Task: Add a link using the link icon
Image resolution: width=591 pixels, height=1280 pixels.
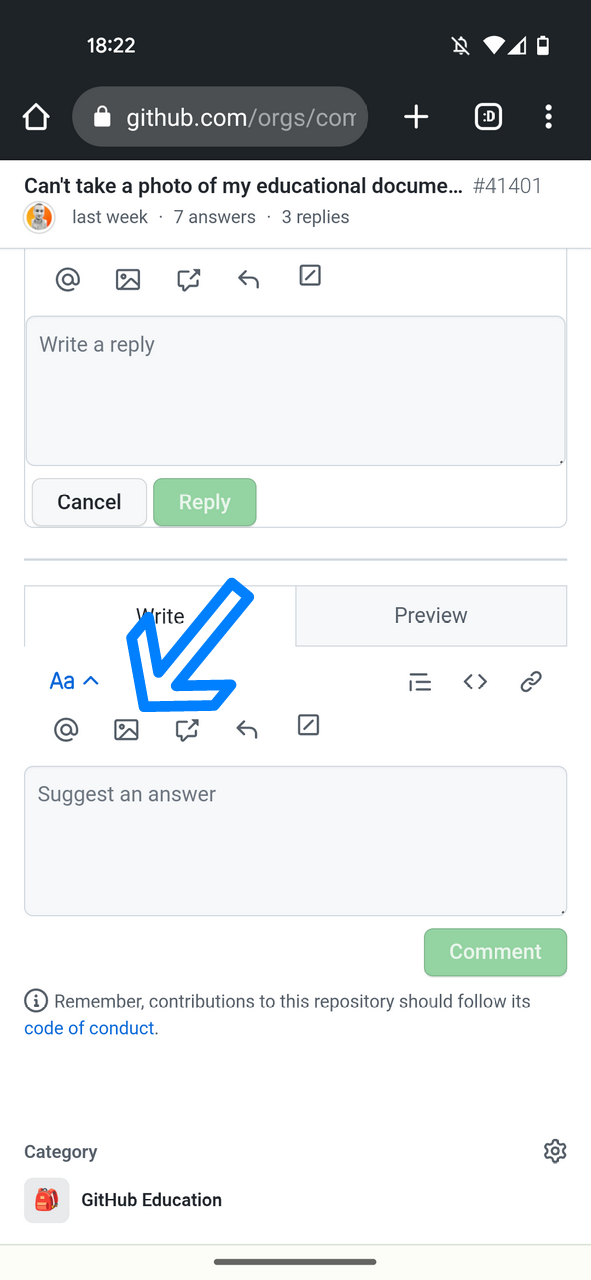Action: [x=531, y=681]
